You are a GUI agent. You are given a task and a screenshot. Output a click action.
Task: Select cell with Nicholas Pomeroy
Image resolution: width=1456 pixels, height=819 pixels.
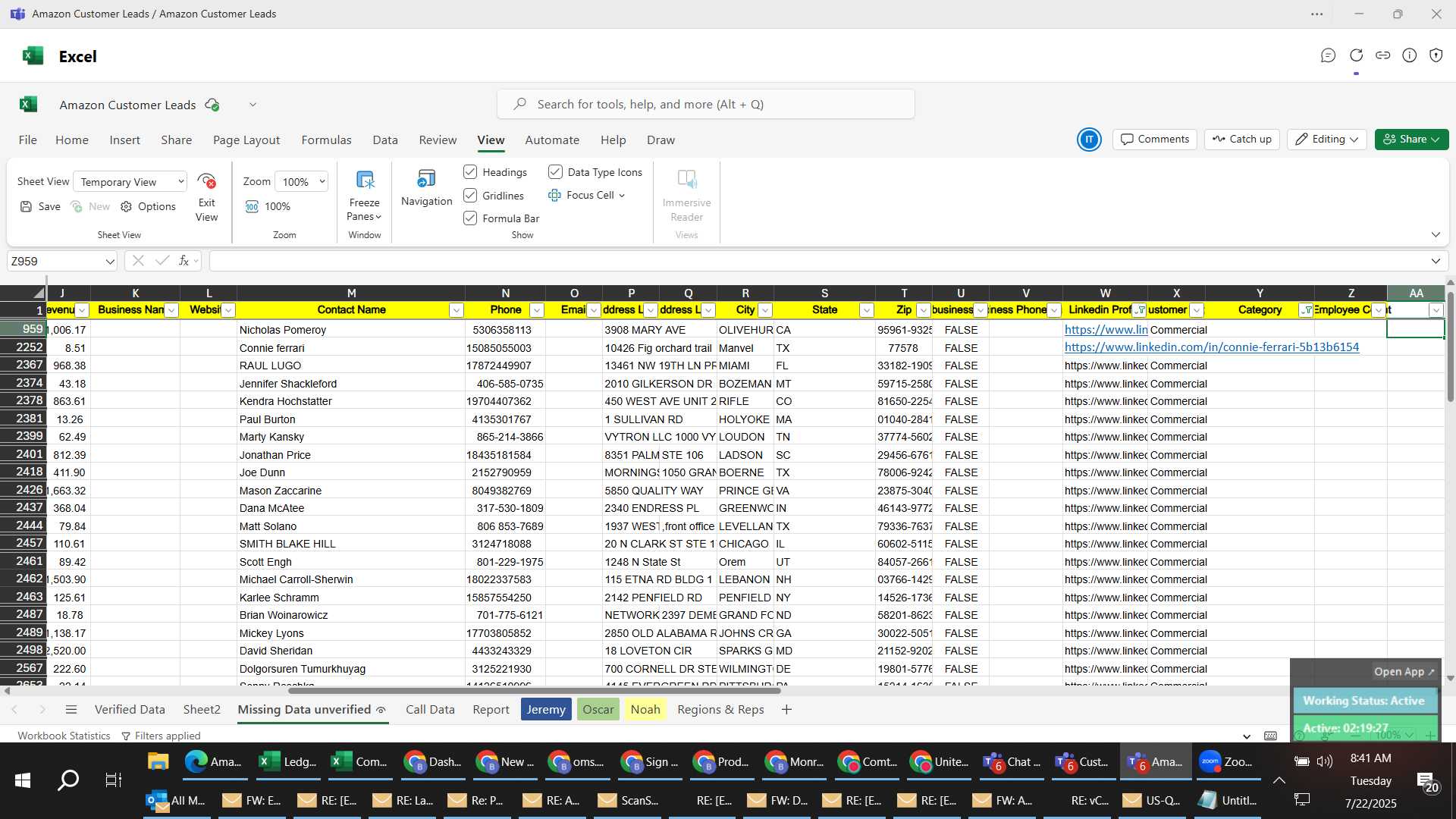click(351, 330)
